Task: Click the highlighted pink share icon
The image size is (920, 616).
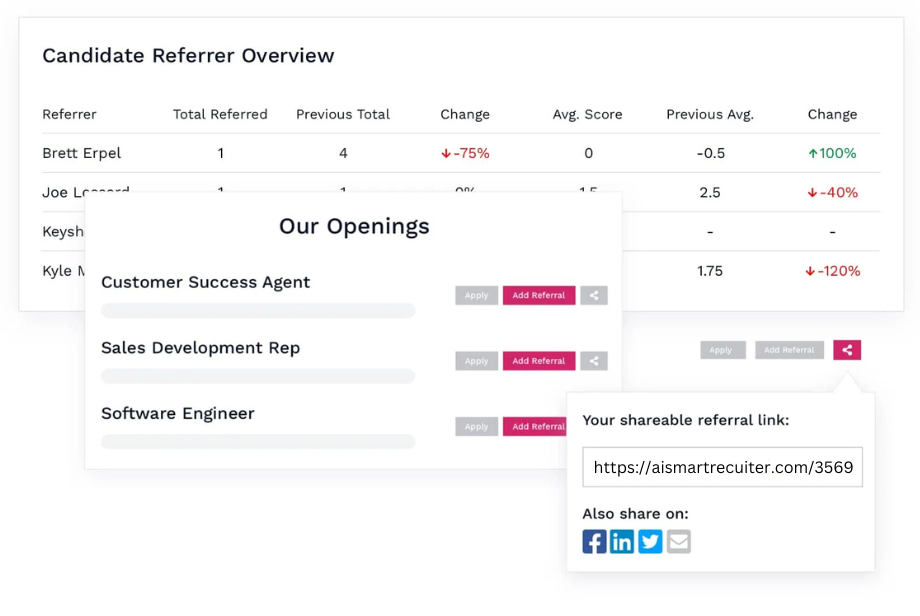Action: (847, 350)
